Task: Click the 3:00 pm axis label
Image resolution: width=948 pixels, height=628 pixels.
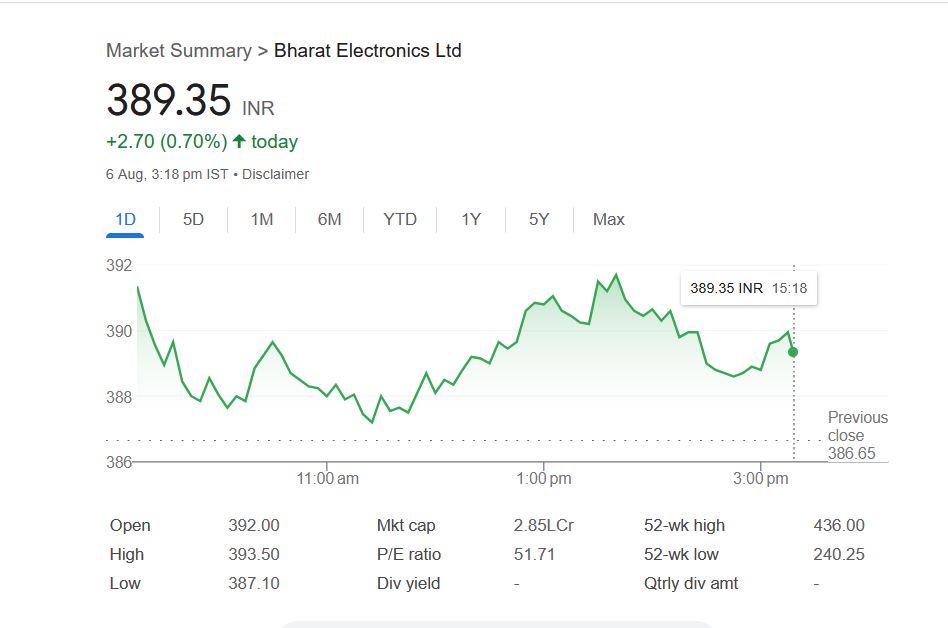Action: coord(761,479)
